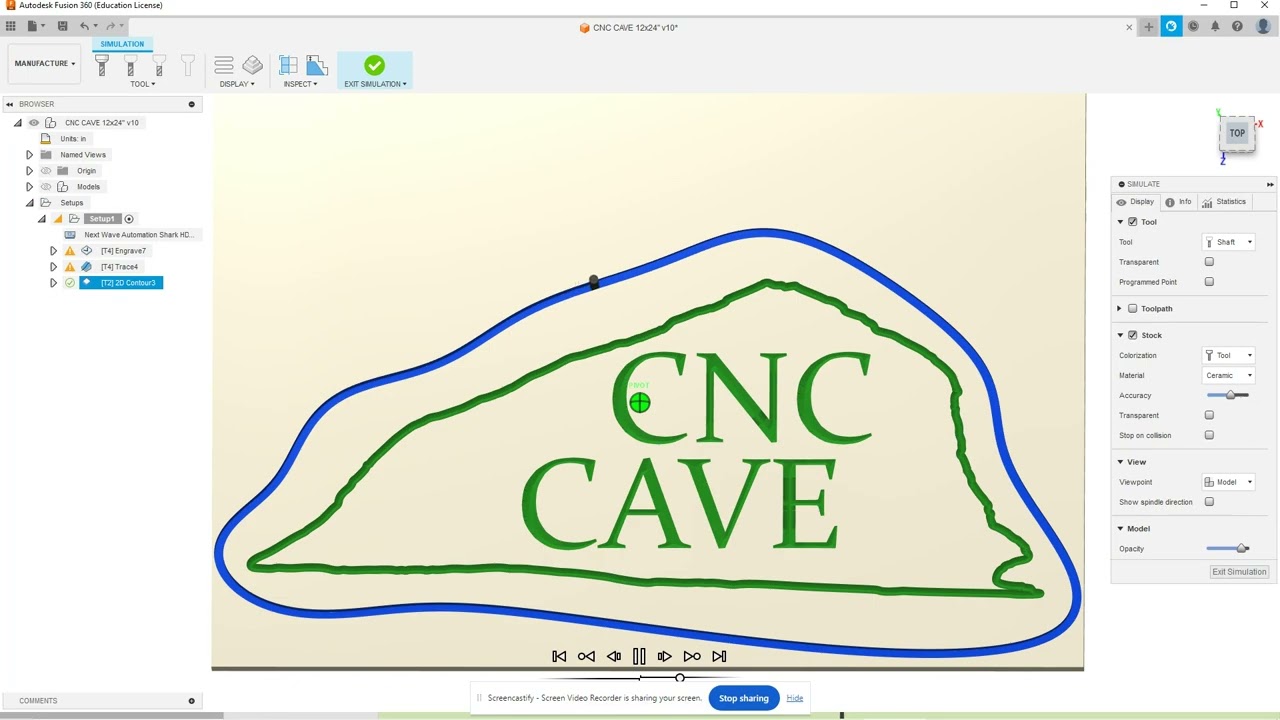Open the EXIT SIMULATION menu label
1280x720 pixels.
(x=375, y=84)
